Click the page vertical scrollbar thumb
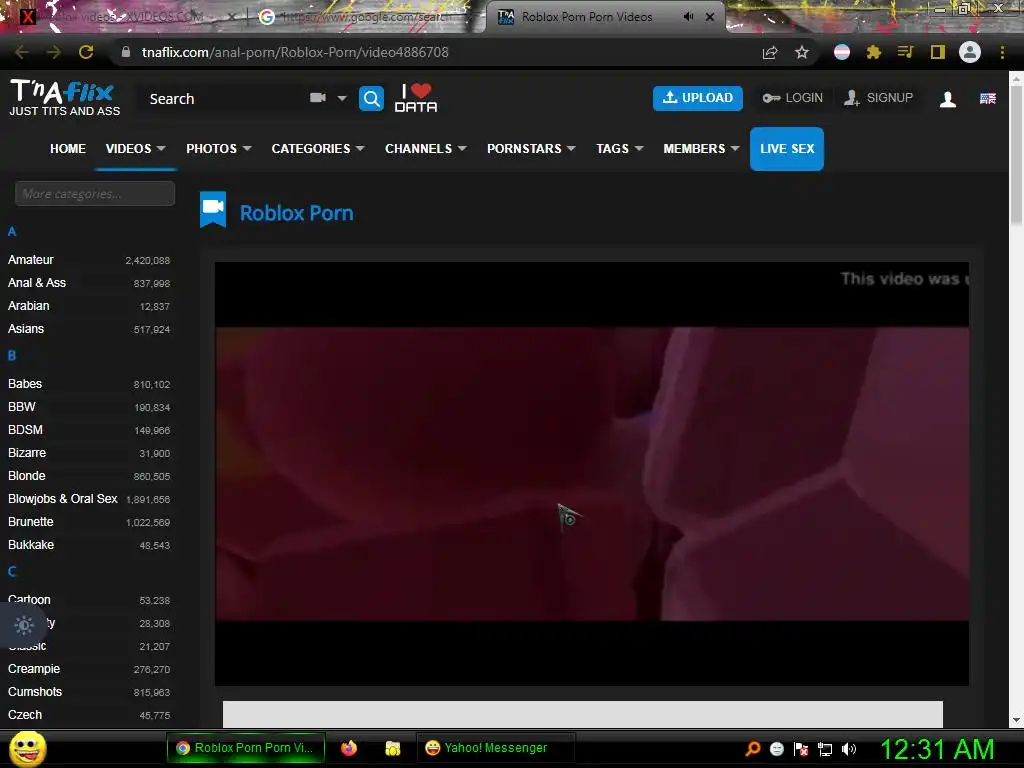The width and height of the screenshot is (1024, 768). pyautogui.click(x=1016, y=157)
